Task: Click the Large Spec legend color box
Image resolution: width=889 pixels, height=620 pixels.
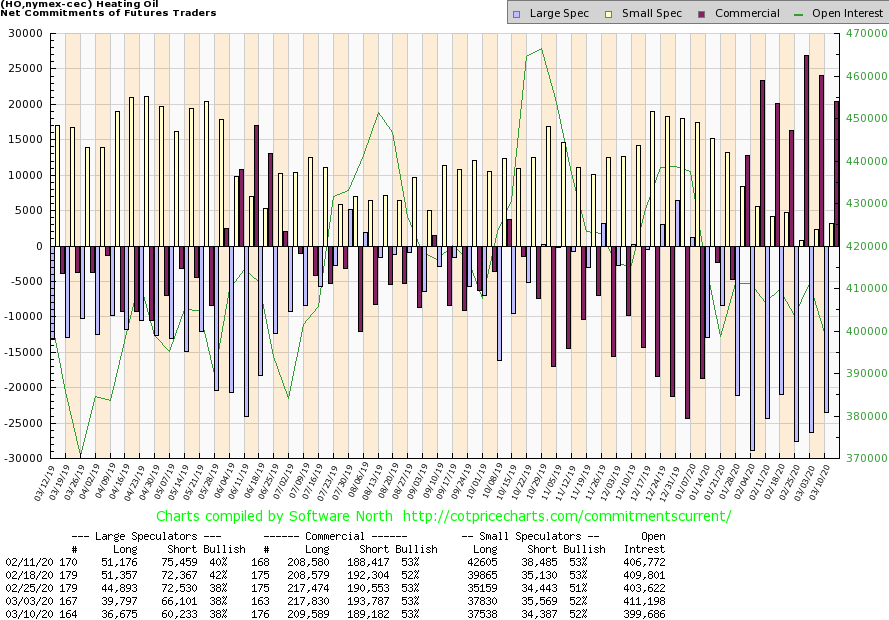Action: tap(515, 14)
